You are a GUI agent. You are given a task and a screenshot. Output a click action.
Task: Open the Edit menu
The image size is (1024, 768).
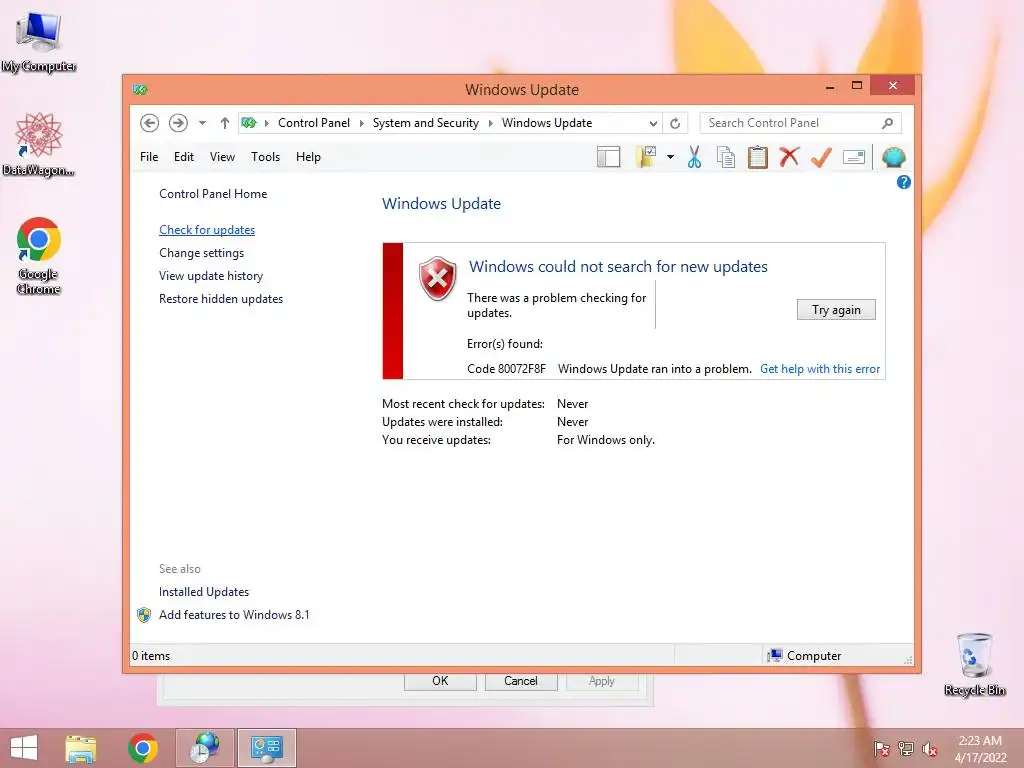(x=184, y=157)
